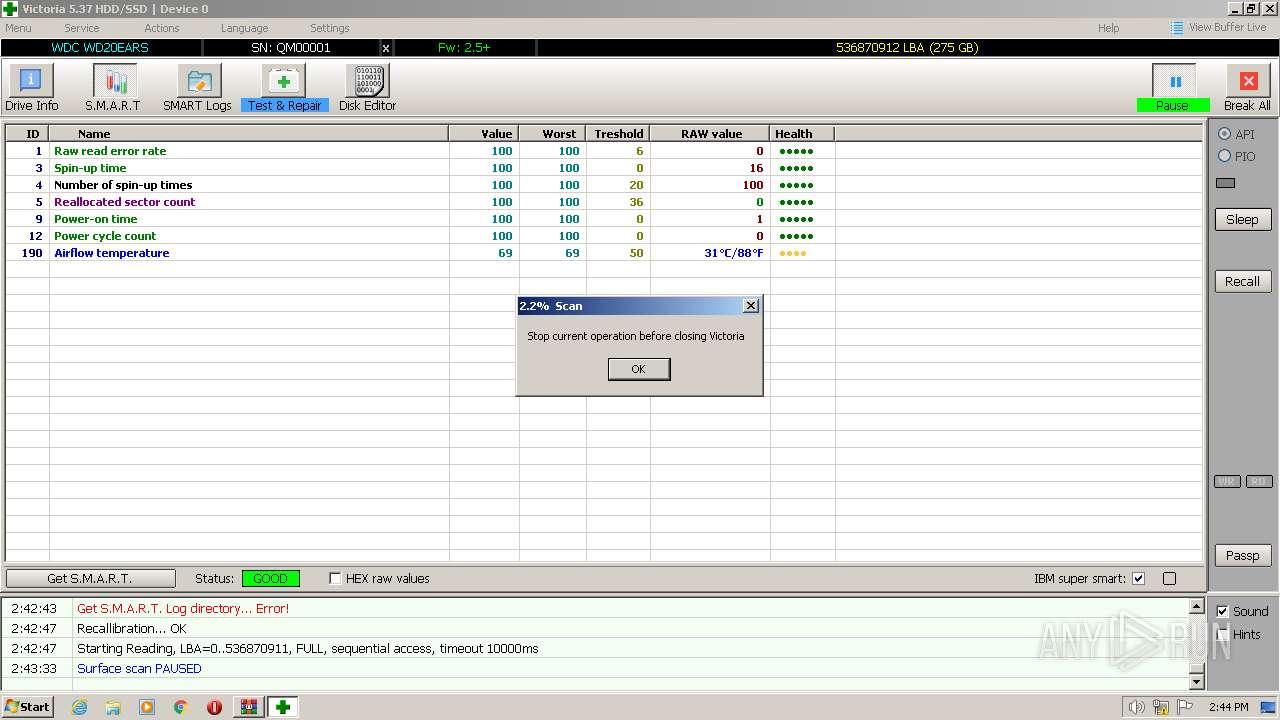Open the Help menu
1280x720 pixels.
(1108, 28)
